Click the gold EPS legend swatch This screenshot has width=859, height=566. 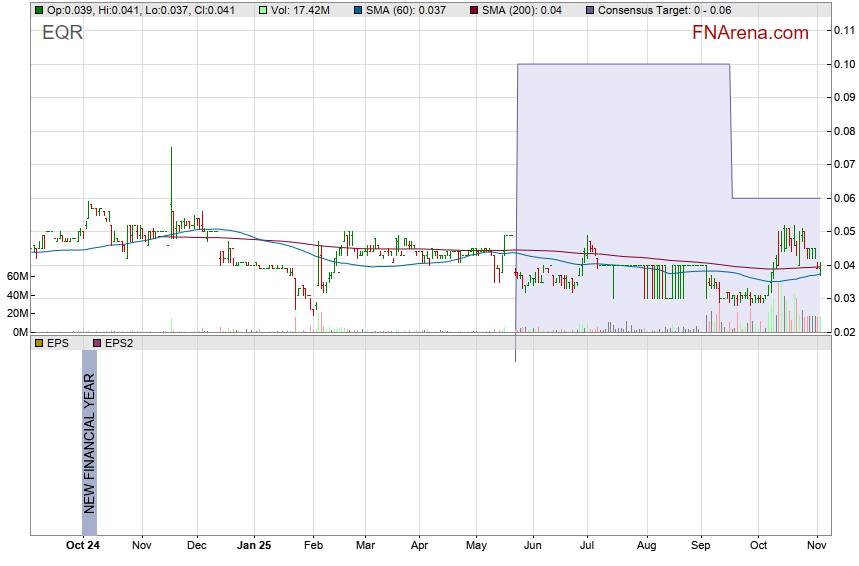click(x=38, y=343)
